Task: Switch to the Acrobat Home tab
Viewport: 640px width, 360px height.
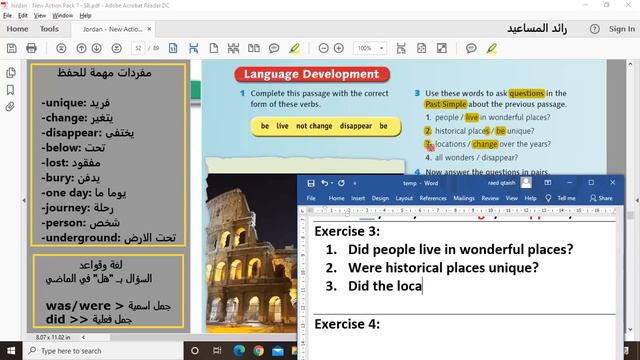Action: pyautogui.click(x=18, y=29)
